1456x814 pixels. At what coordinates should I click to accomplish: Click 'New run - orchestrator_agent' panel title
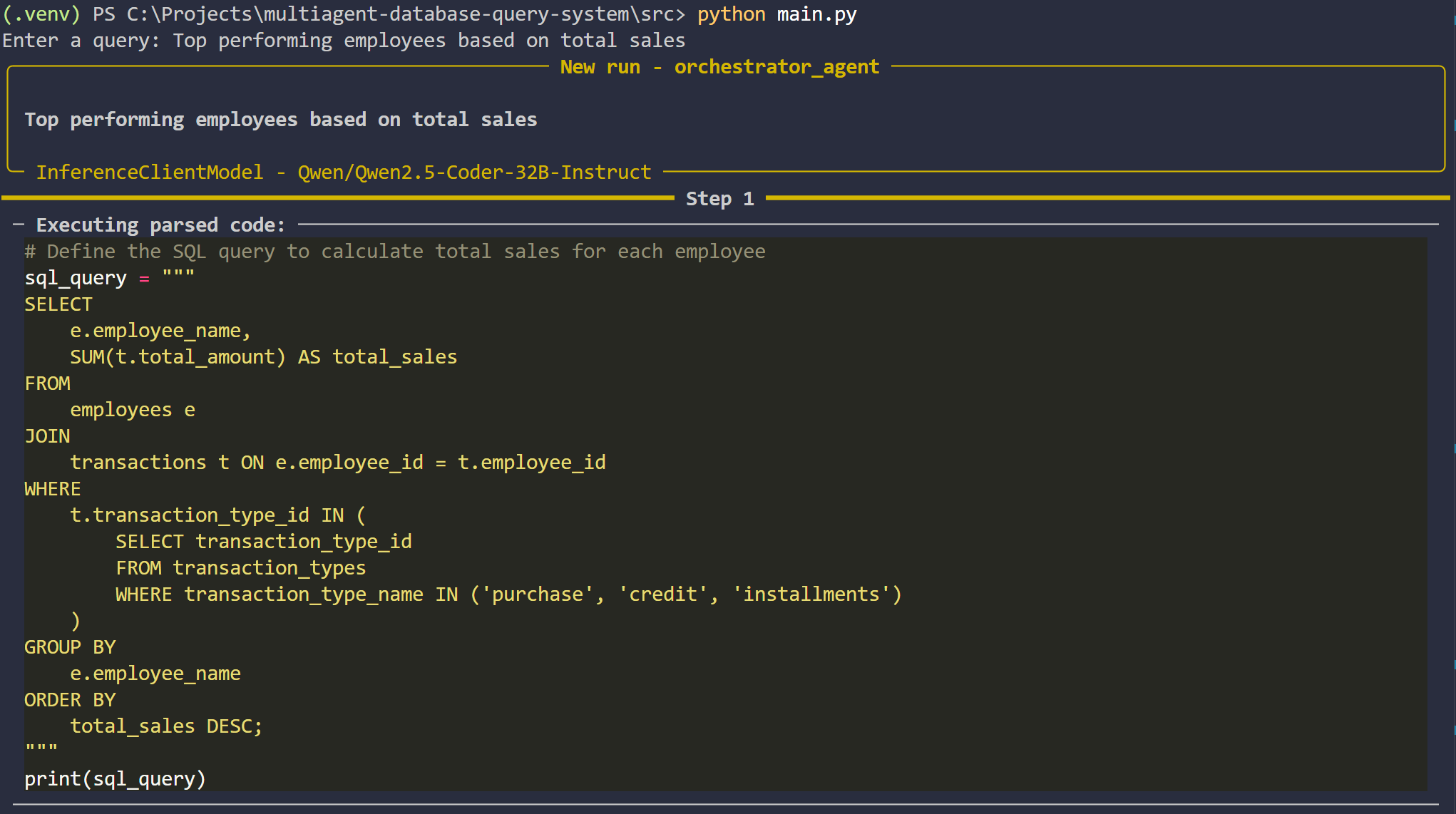pyautogui.click(x=719, y=67)
